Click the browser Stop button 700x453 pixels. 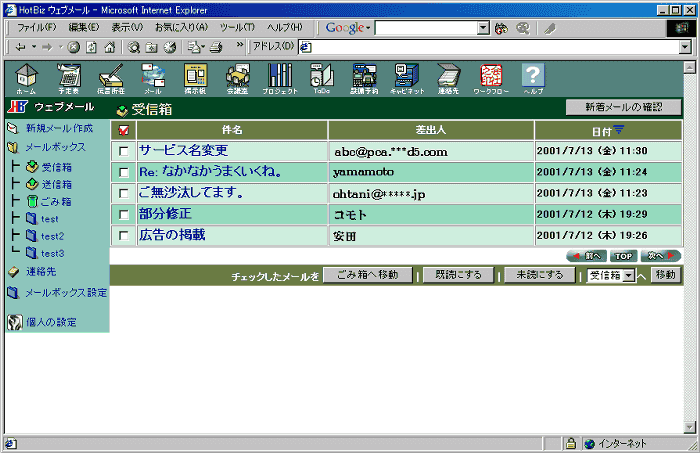pyautogui.click(x=74, y=47)
